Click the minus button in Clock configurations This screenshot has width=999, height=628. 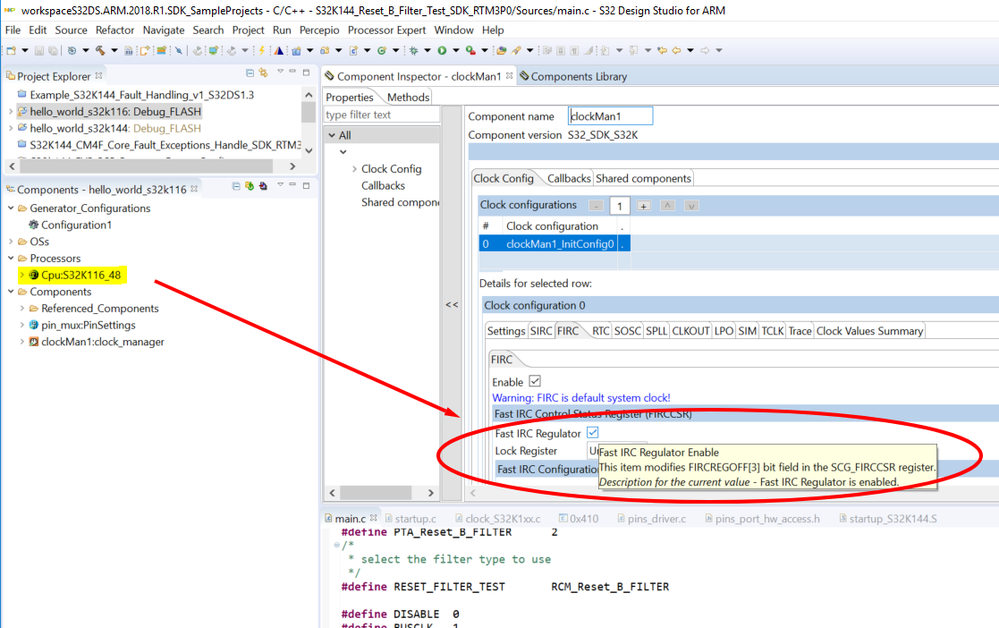[596, 206]
